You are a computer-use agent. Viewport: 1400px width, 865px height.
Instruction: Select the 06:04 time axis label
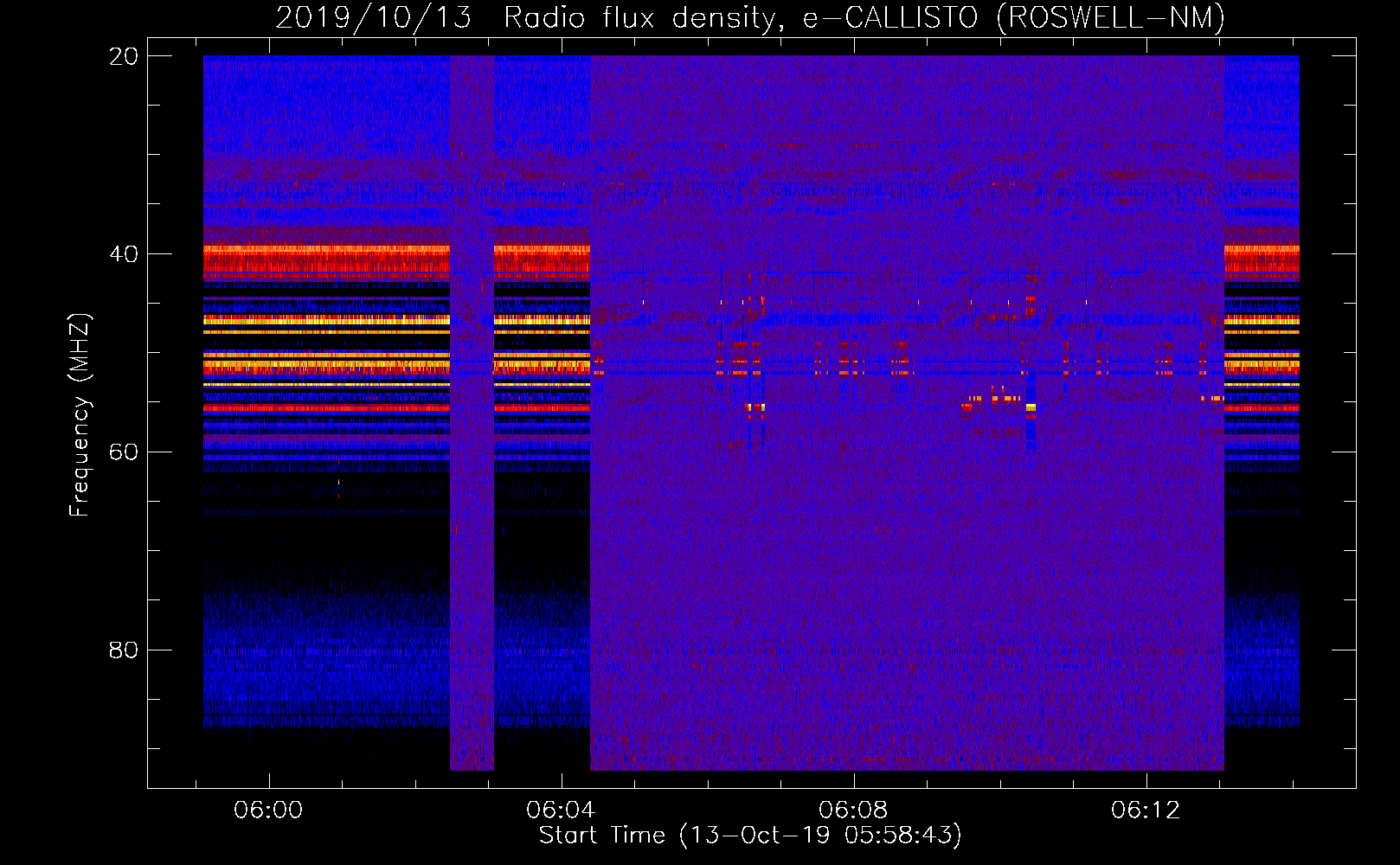point(561,811)
